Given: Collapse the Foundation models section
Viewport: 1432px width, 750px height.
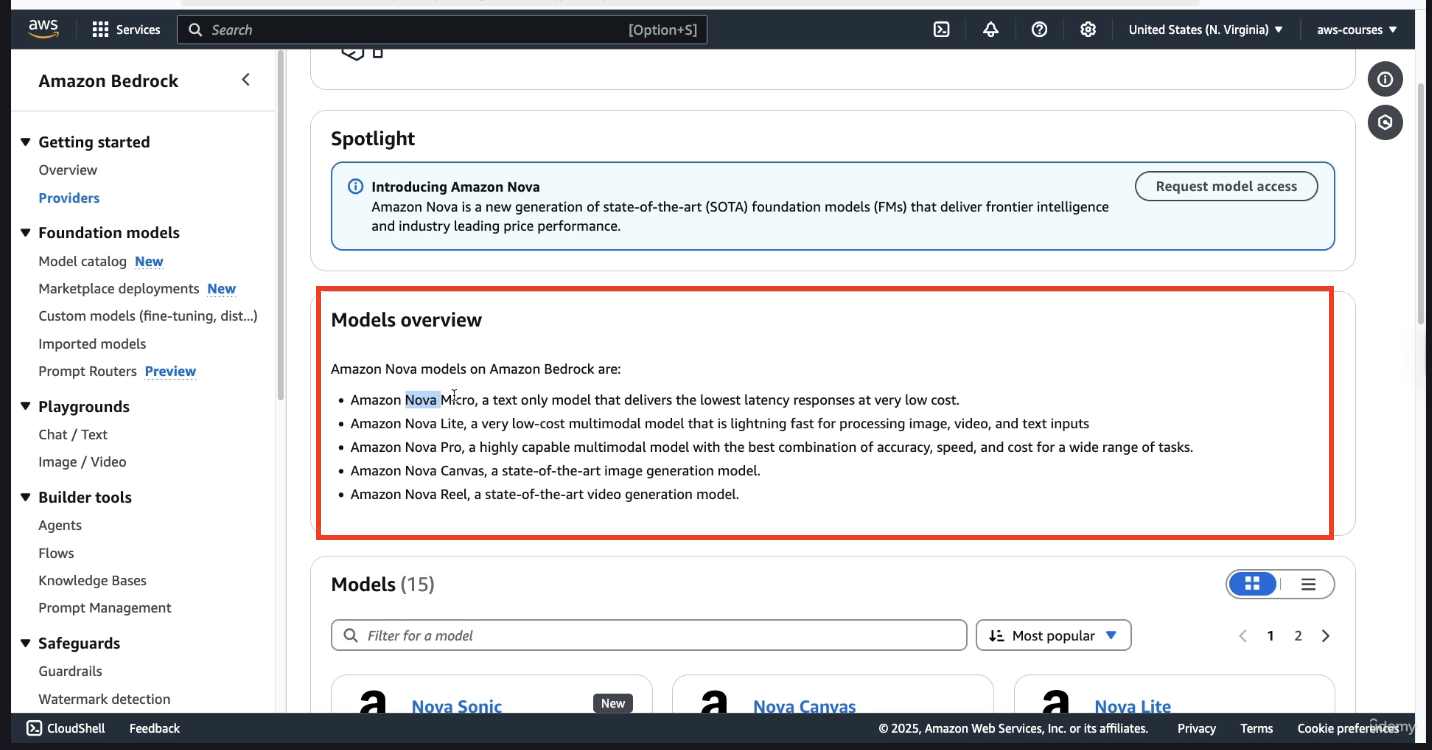Looking at the screenshot, I should [x=26, y=233].
